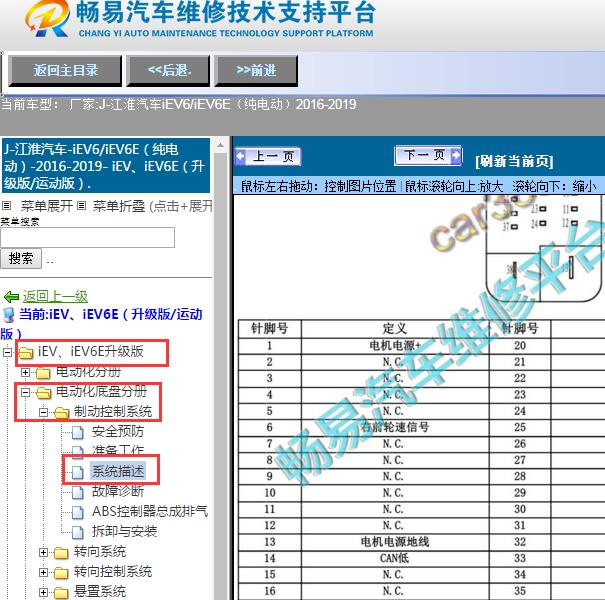Click J-江淮汽车 model header text

coord(105,166)
